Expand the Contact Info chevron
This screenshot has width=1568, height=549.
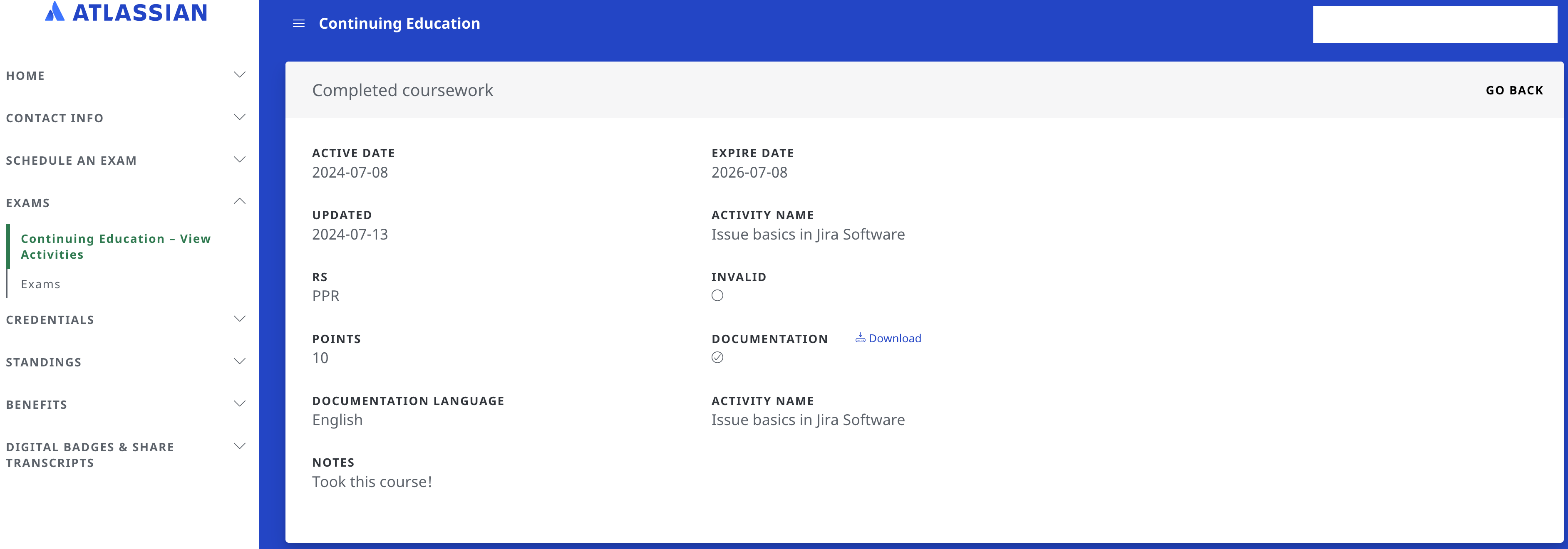(240, 117)
